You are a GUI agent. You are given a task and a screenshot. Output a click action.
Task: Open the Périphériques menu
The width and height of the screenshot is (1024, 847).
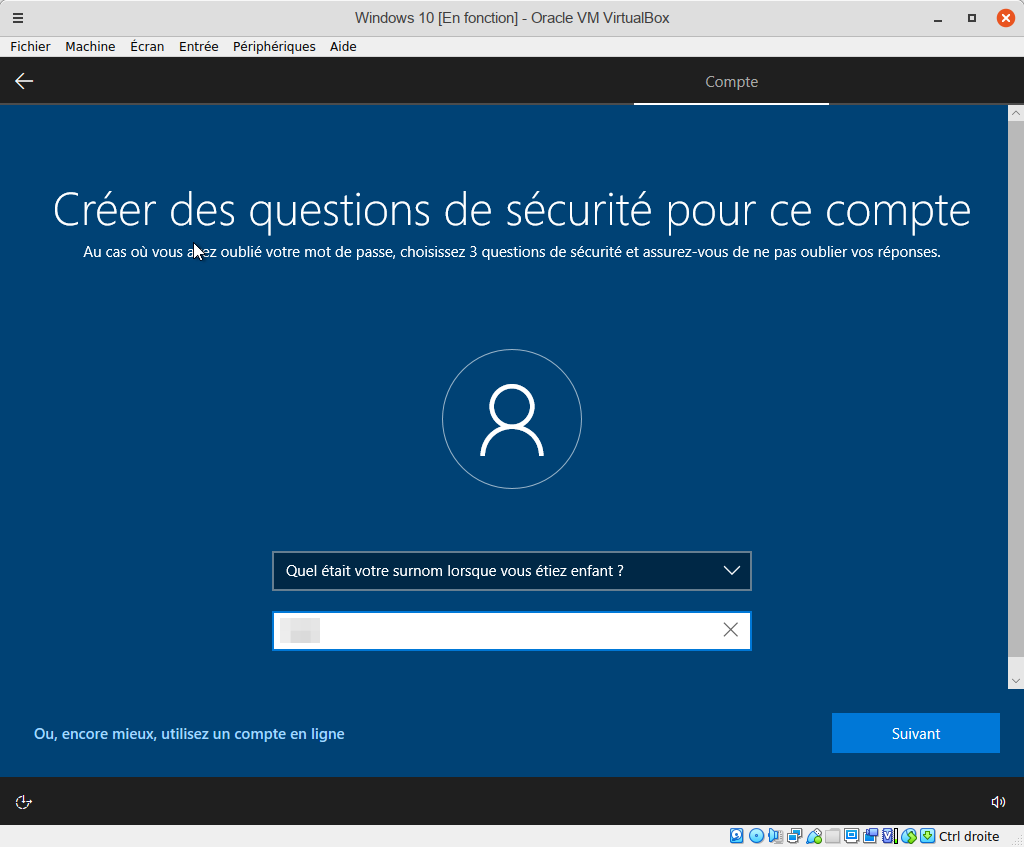[x=274, y=46]
